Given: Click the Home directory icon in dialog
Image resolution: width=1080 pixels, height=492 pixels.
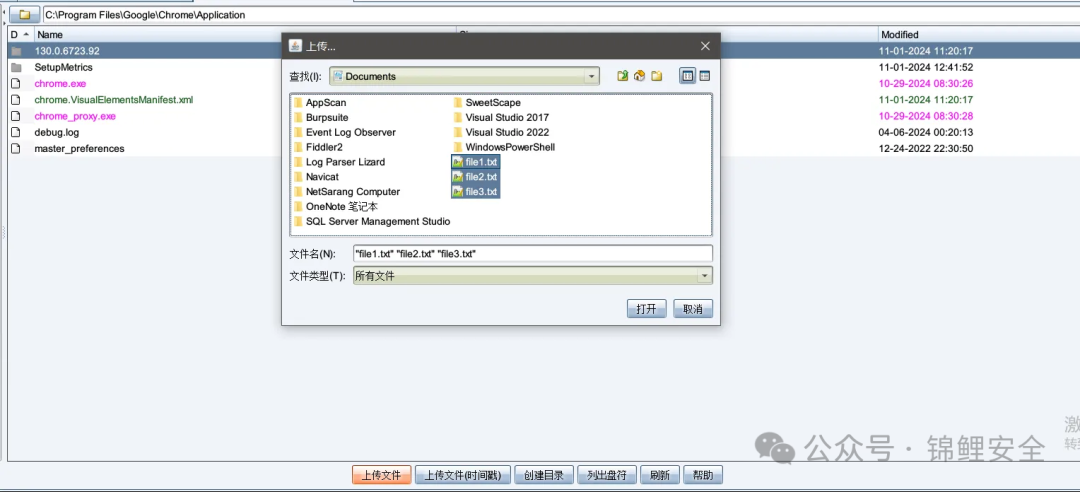Looking at the screenshot, I should tap(639, 76).
